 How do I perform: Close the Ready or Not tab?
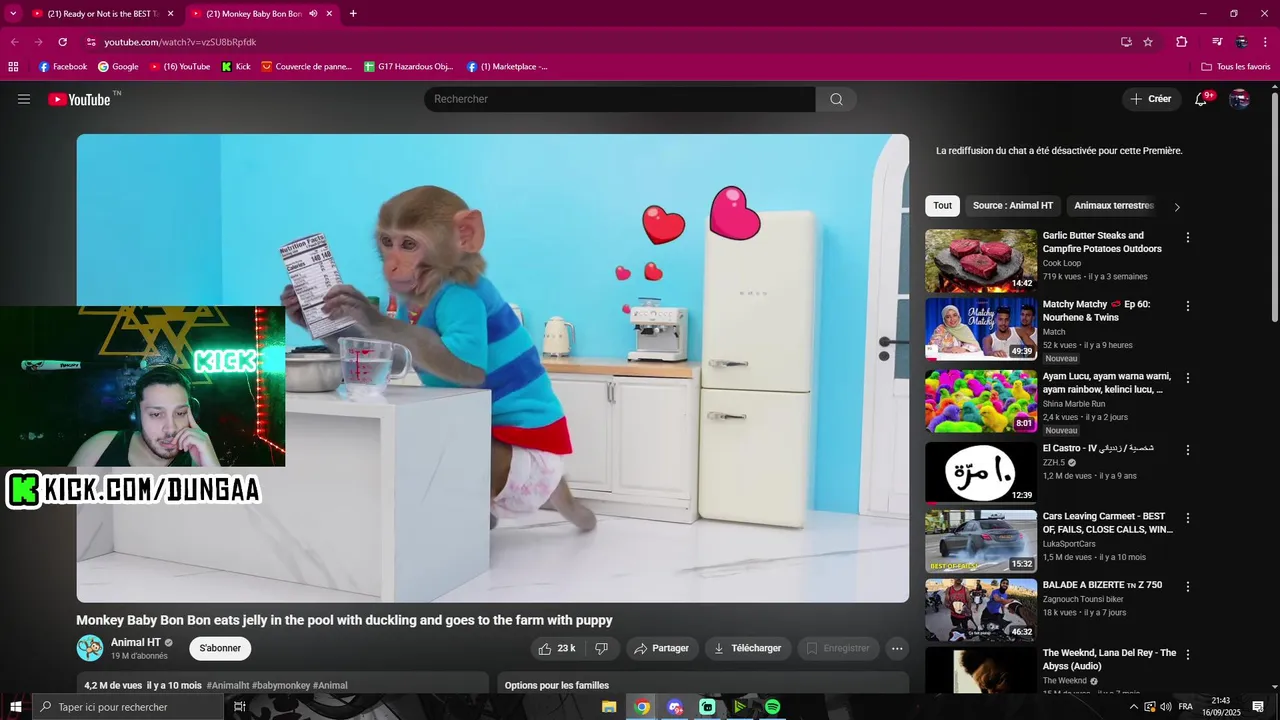coord(170,14)
